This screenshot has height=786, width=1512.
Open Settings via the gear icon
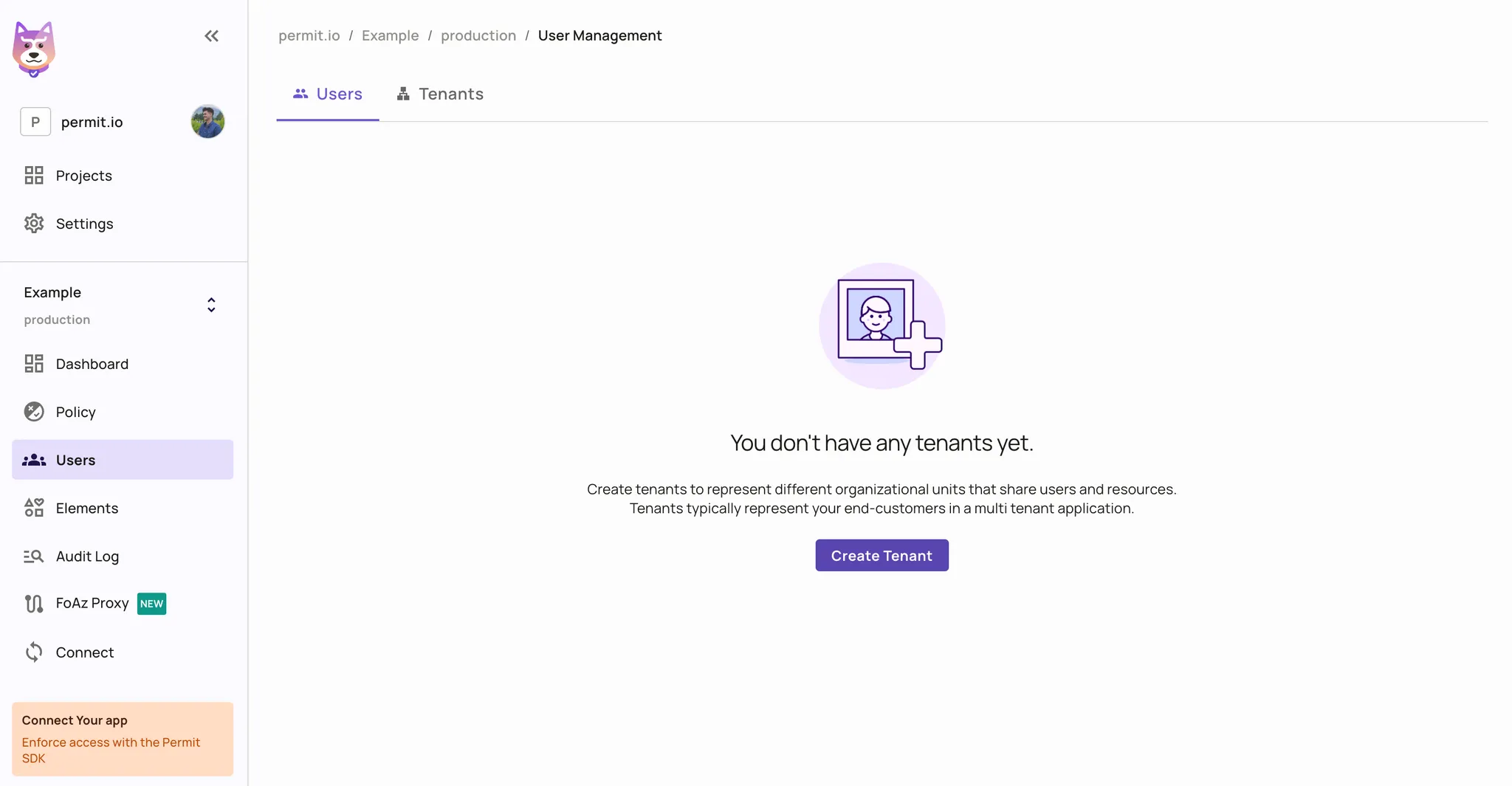tap(34, 224)
